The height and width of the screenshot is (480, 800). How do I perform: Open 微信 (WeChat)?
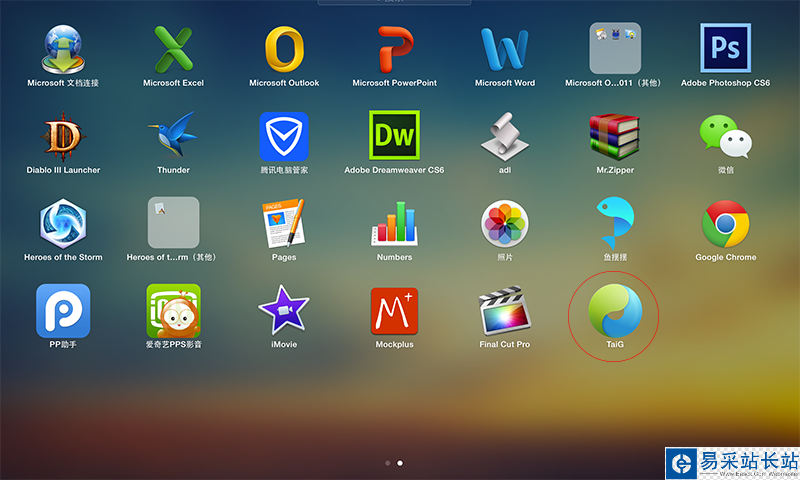click(x=726, y=136)
